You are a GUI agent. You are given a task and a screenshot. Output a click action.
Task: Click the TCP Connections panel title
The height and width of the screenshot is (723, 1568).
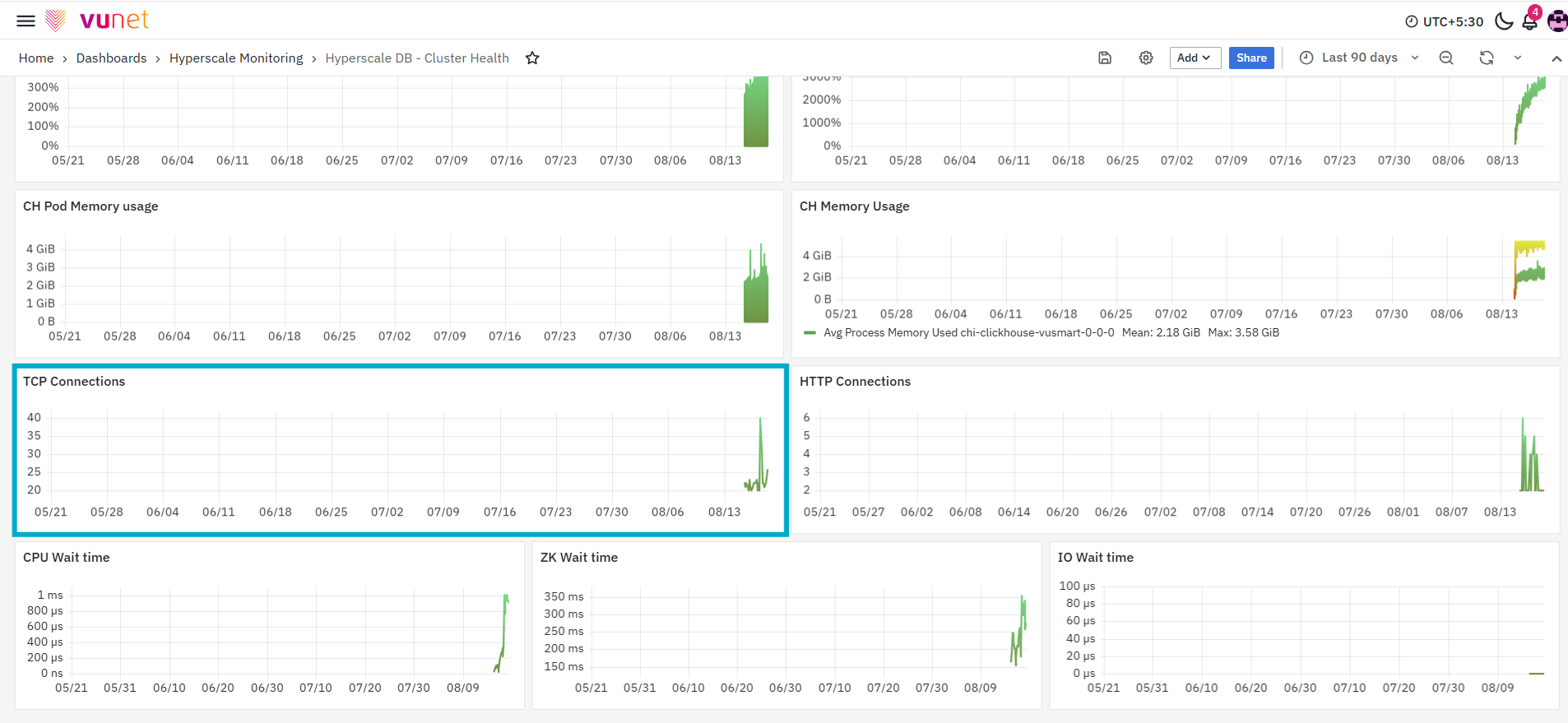tap(74, 382)
